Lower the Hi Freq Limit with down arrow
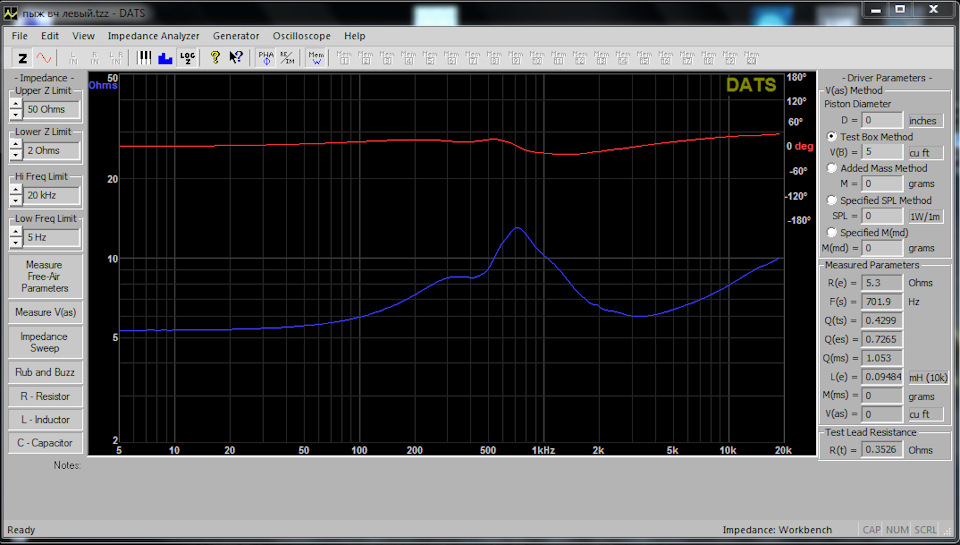 (x=16, y=200)
